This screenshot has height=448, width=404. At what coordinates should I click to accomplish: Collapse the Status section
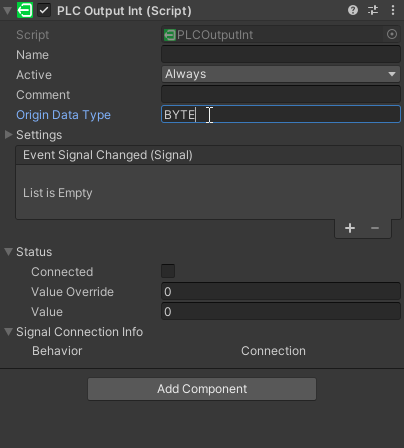[8, 252]
